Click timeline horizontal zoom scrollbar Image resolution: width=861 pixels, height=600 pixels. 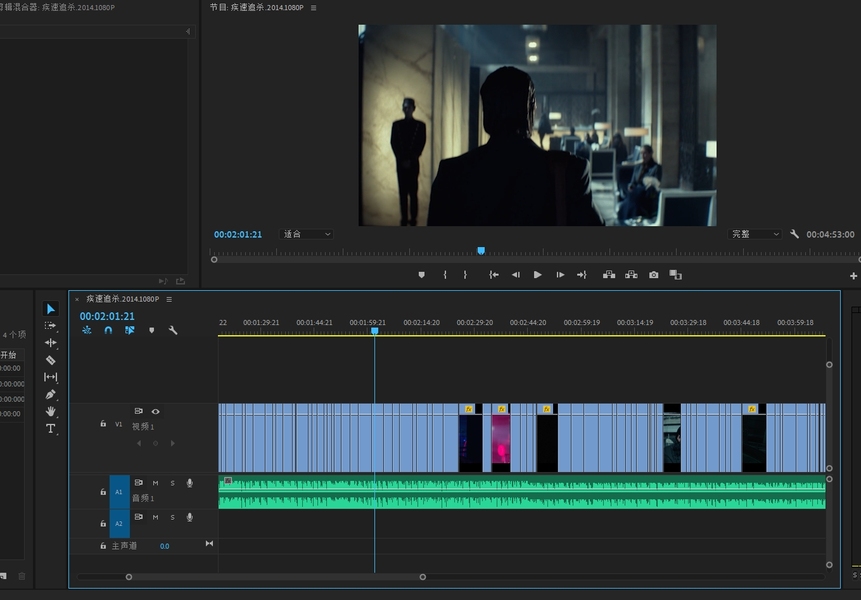pos(276,577)
